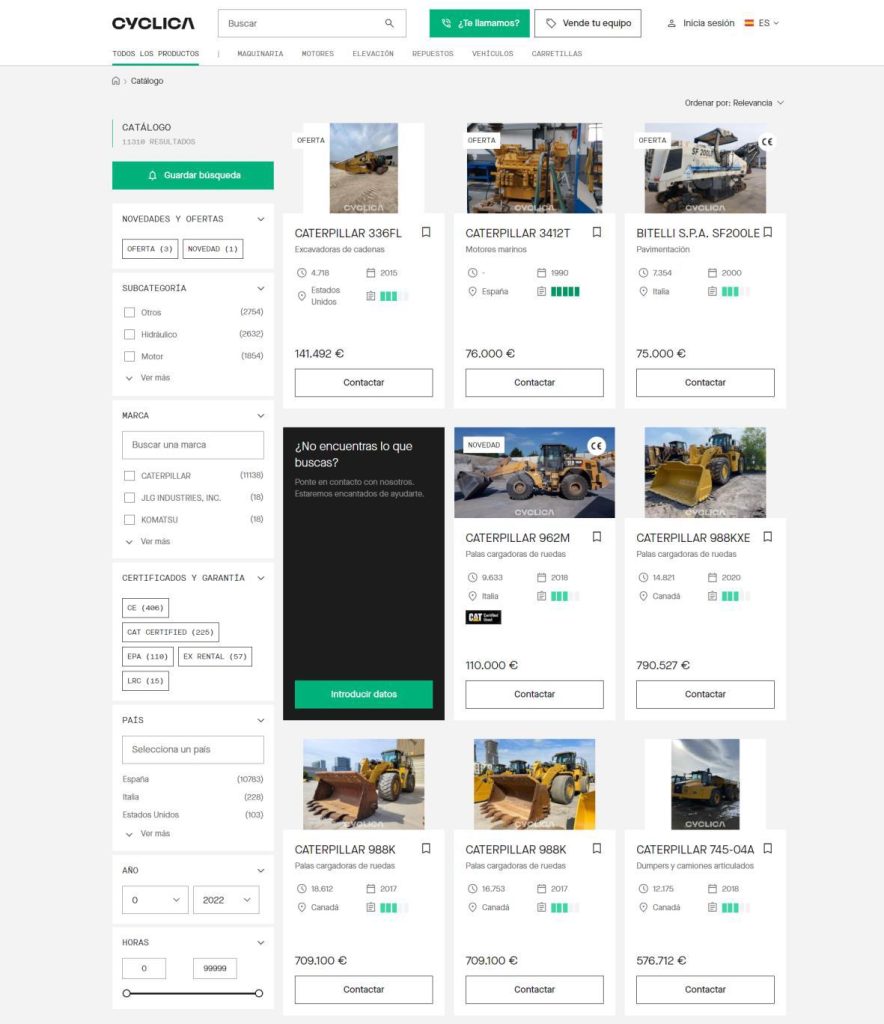The width and height of the screenshot is (884, 1024).
Task: Expand Ver más under Marca
Action: 148,541
